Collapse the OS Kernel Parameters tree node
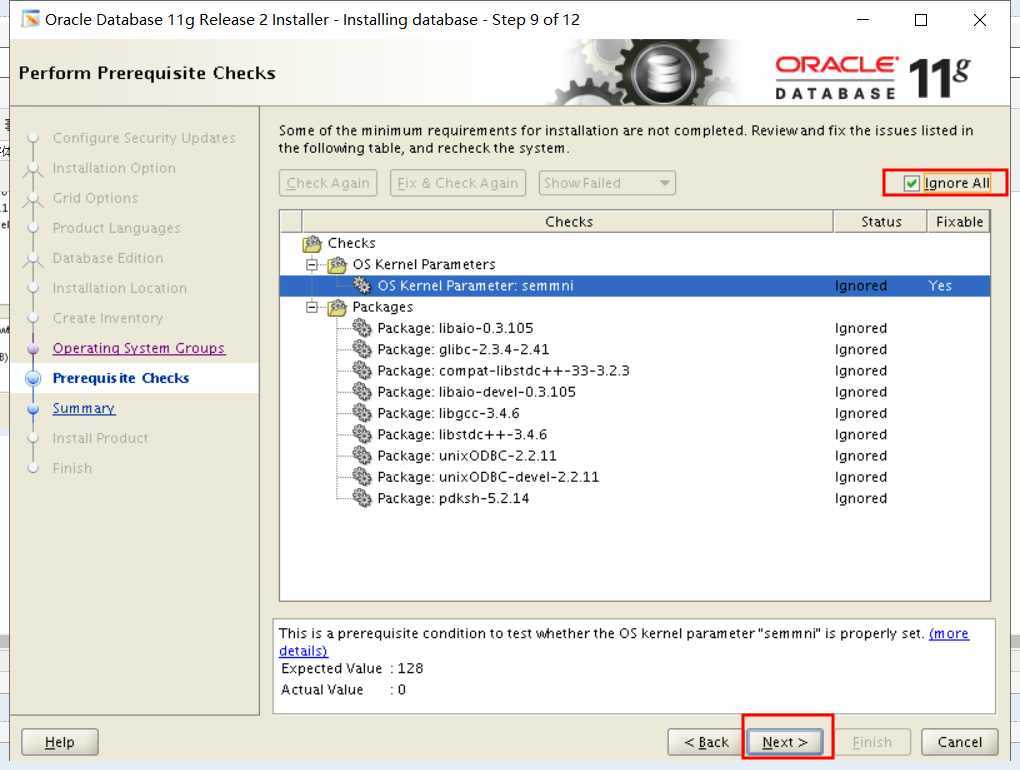The image size is (1020, 770). pos(312,265)
